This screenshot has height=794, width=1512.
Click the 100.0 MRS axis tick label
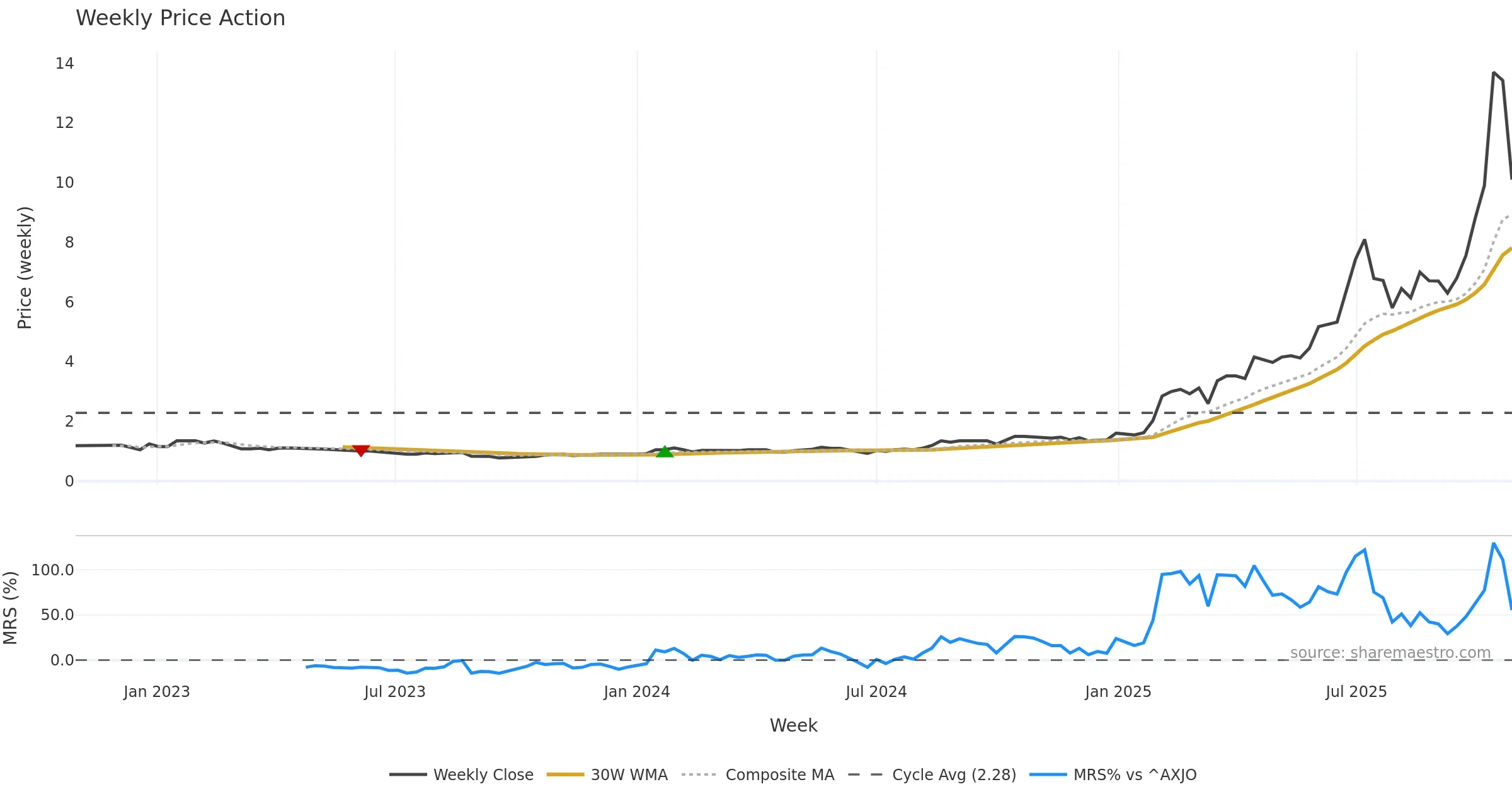(53, 570)
